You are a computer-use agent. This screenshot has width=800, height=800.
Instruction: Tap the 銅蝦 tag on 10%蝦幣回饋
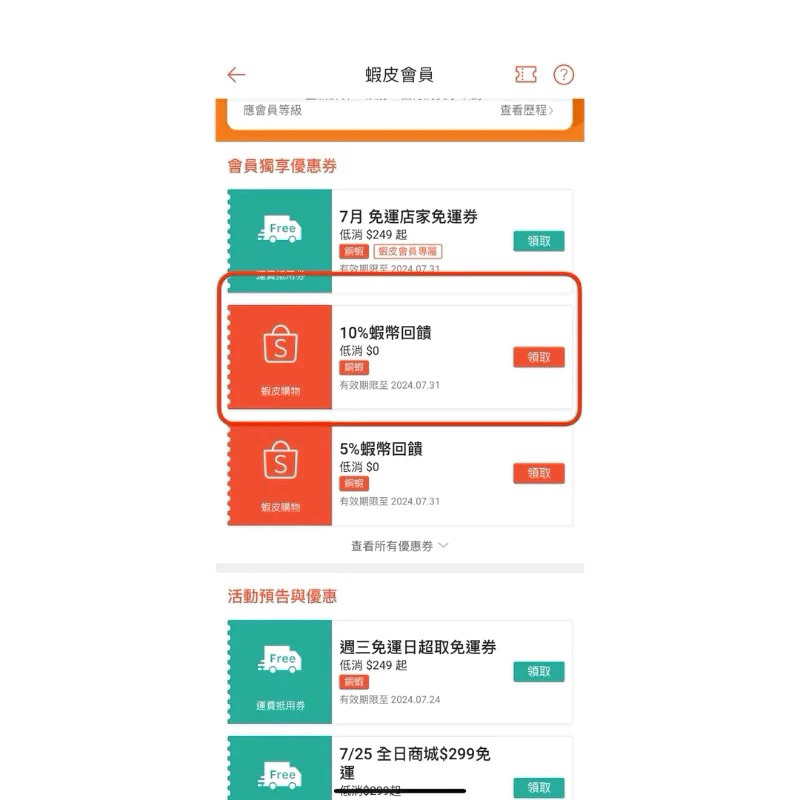pos(354,367)
